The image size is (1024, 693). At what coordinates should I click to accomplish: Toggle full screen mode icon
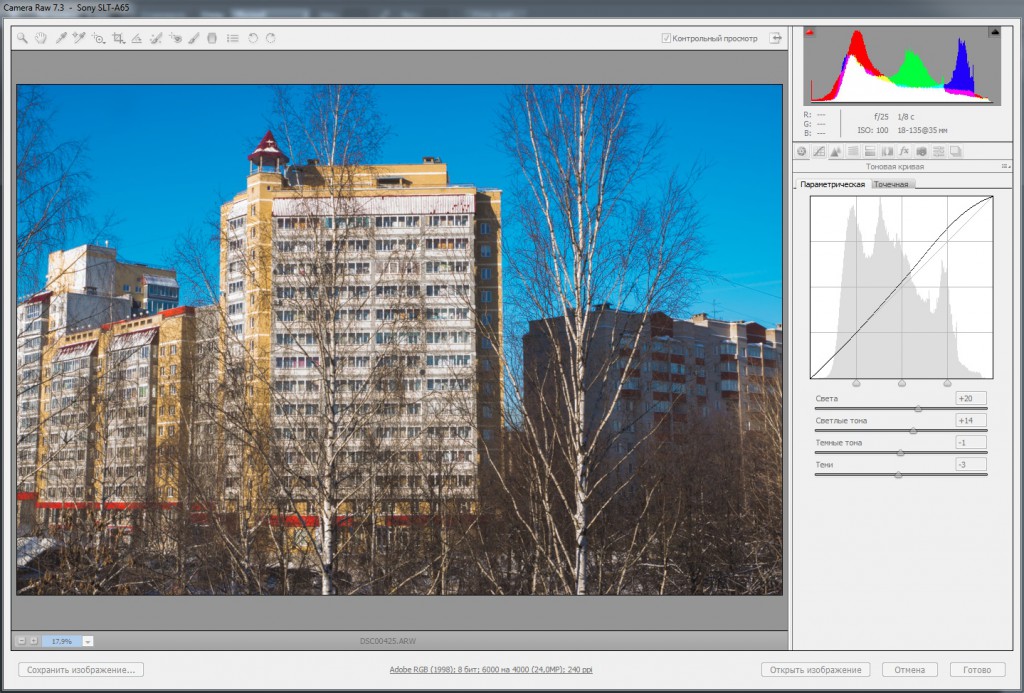[775, 38]
